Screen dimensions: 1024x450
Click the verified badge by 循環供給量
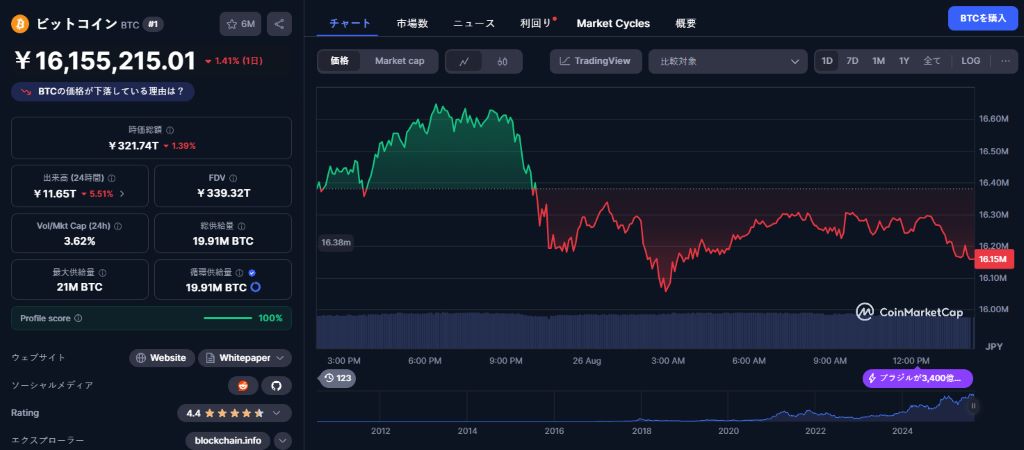point(252,273)
